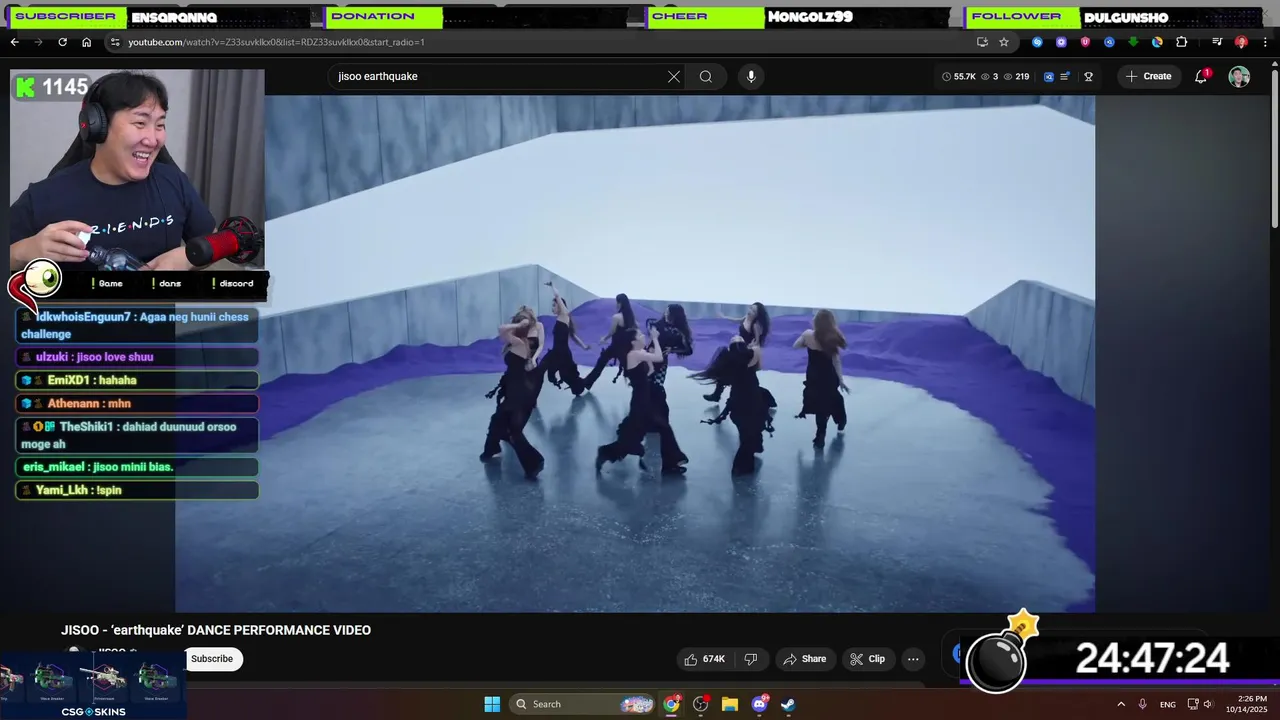Screen dimensions: 1280x720
Task: Open the volume control in tray
Action: tap(1208, 704)
